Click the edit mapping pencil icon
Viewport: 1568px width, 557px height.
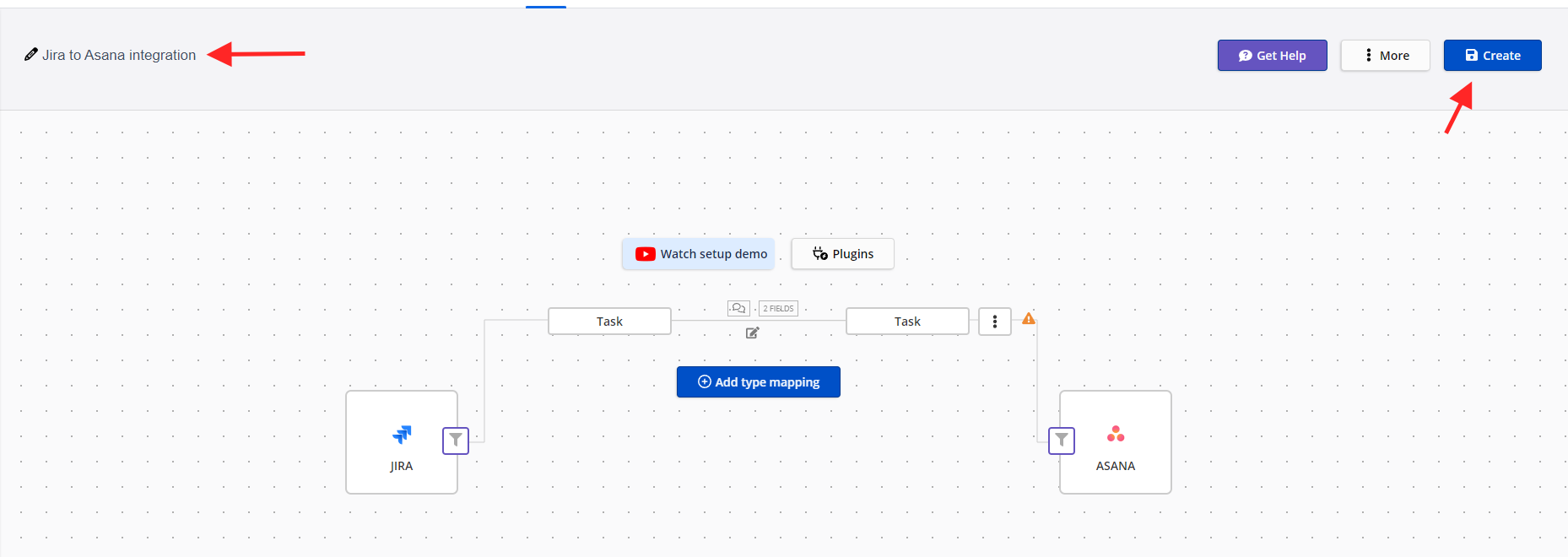[x=753, y=333]
